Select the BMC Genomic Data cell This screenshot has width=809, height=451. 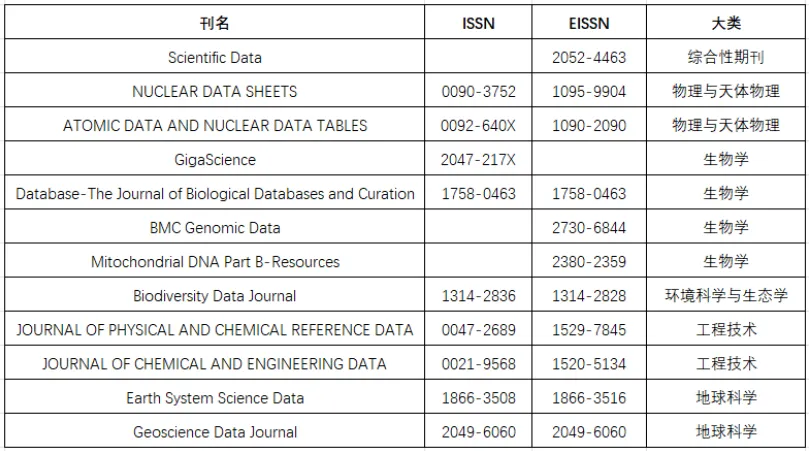tap(215, 227)
